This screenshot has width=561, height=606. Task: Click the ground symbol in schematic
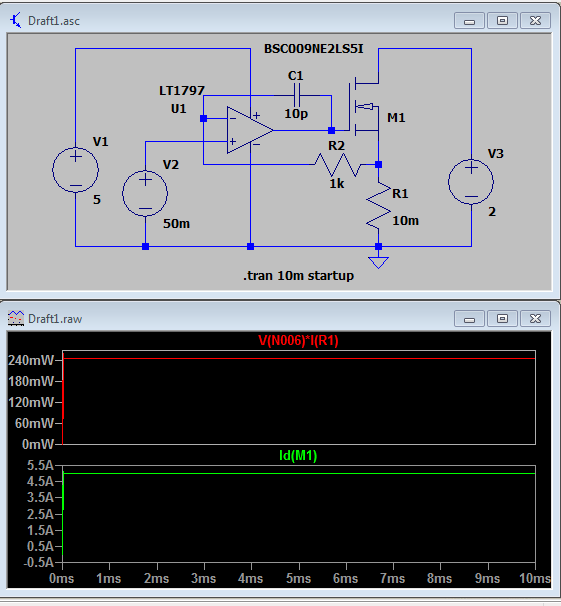click(x=379, y=262)
